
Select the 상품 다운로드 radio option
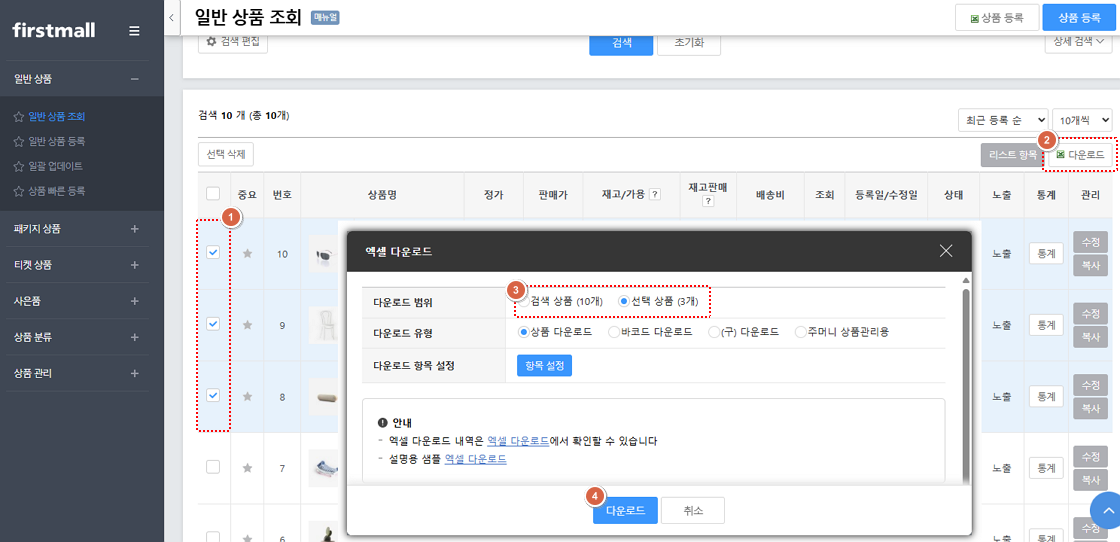point(524,332)
